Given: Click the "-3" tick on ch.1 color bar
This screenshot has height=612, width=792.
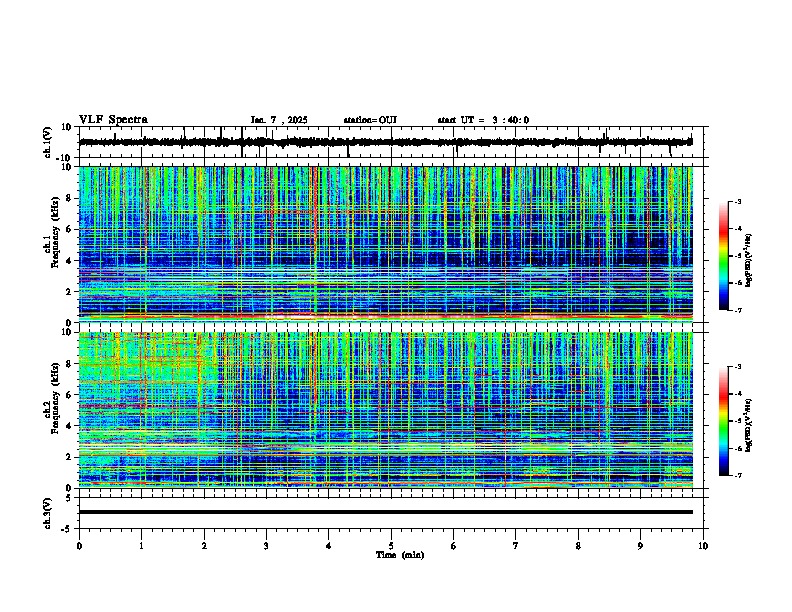Looking at the screenshot, I should pyautogui.click(x=737, y=202).
